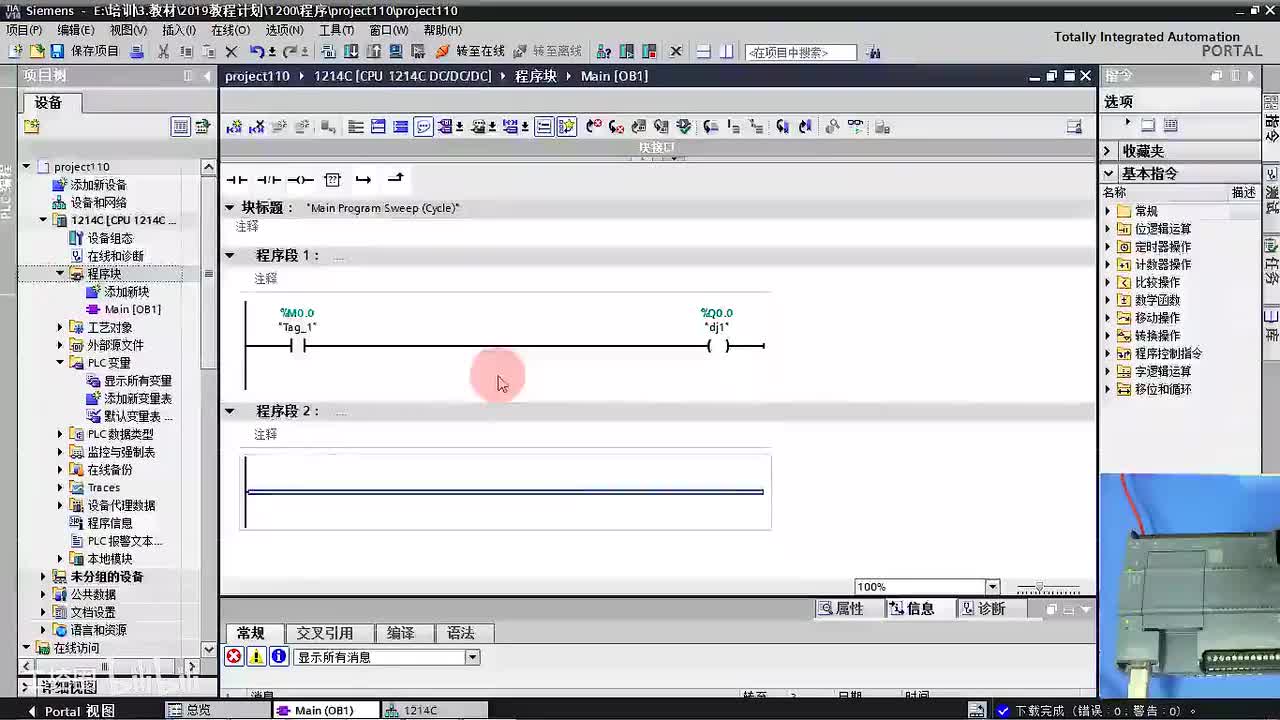Open the 视图(V) menu
Viewport: 1280px width, 720px height.
[128, 30]
